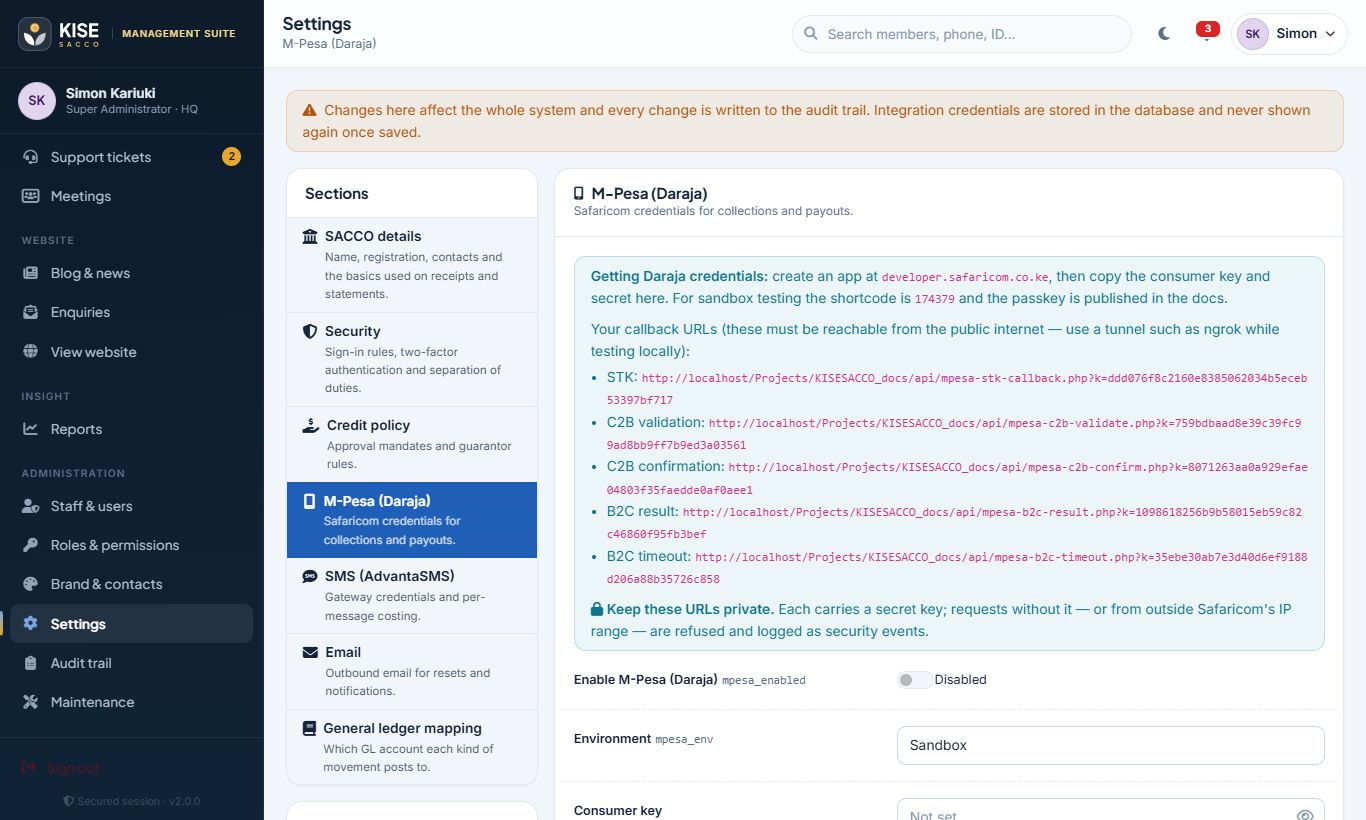This screenshot has height=820, width=1366.
Task: Click the warning triangle in the alert banner
Action: click(x=310, y=110)
